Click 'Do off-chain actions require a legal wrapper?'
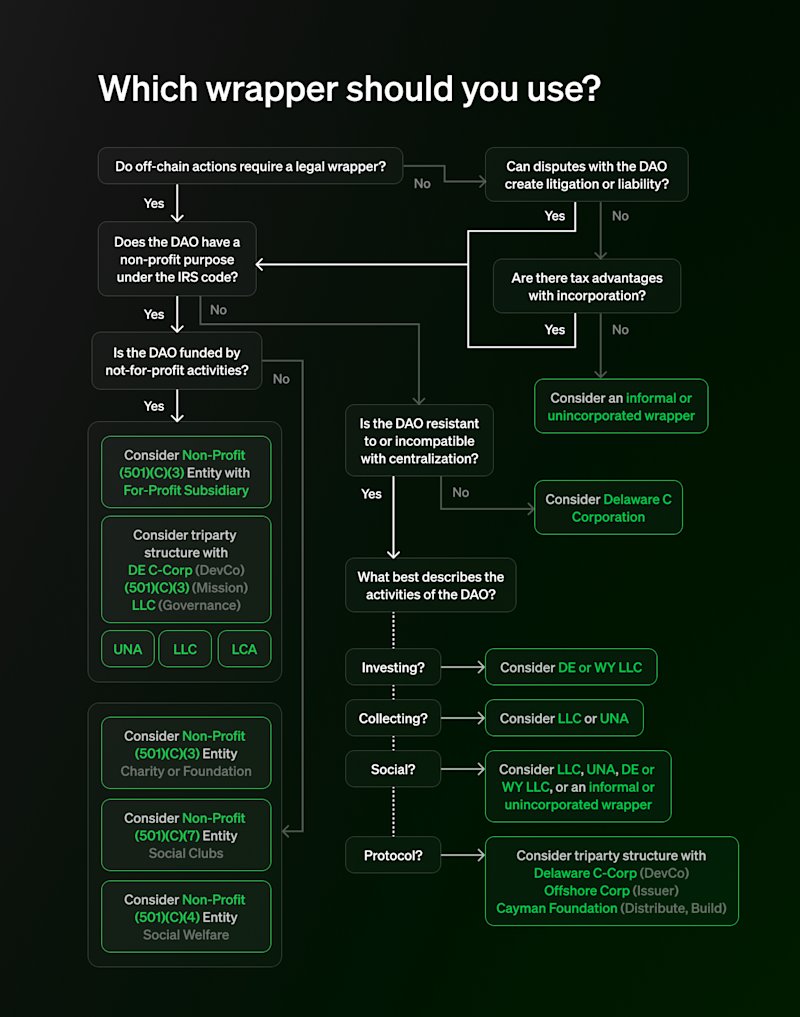This screenshot has width=800, height=1017. 250,166
